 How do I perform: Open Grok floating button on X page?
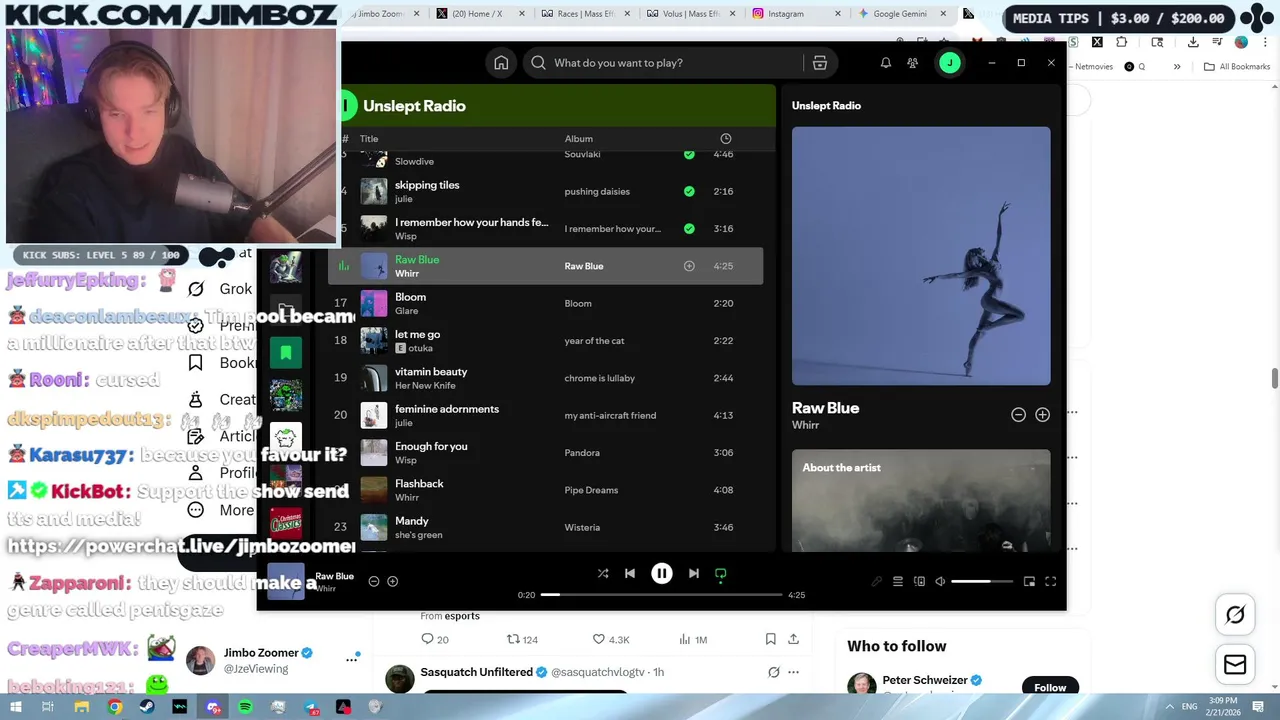tap(1235, 615)
